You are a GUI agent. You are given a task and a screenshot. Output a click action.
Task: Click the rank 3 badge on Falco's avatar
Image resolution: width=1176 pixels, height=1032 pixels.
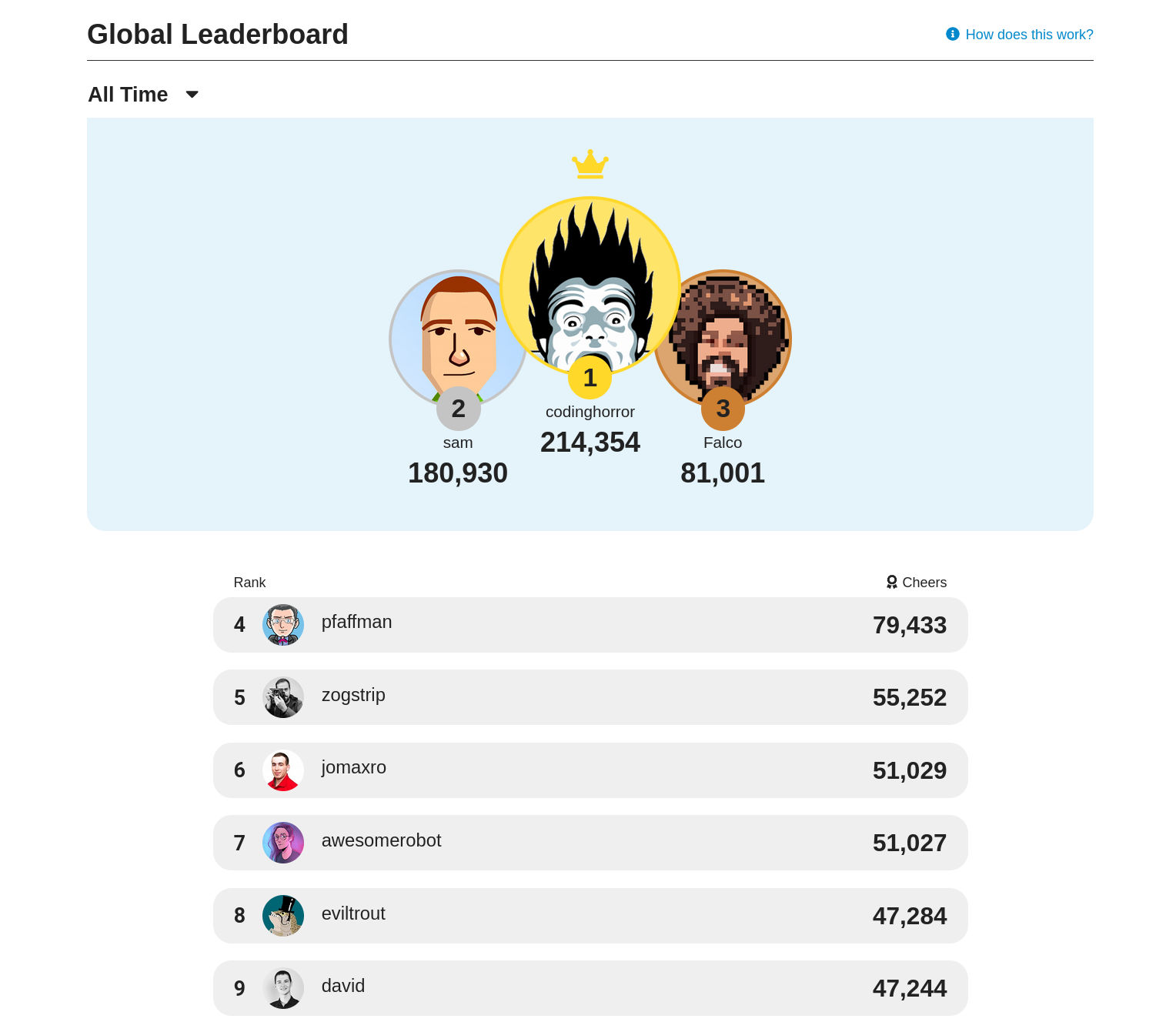click(722, 409)
